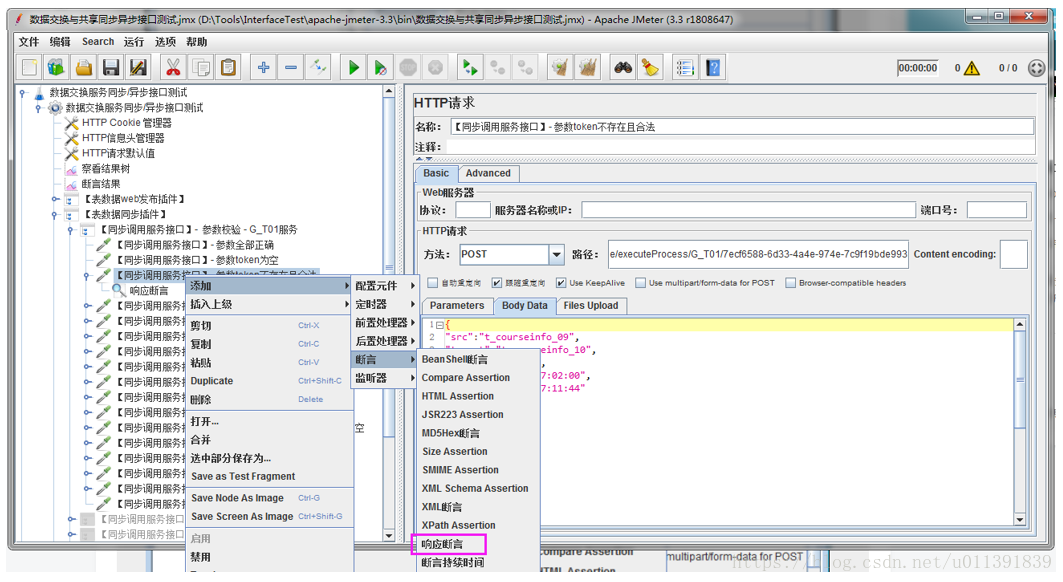Click the New test plan toolbar icon
1063x582 pixels.
[x=29, y=68]
